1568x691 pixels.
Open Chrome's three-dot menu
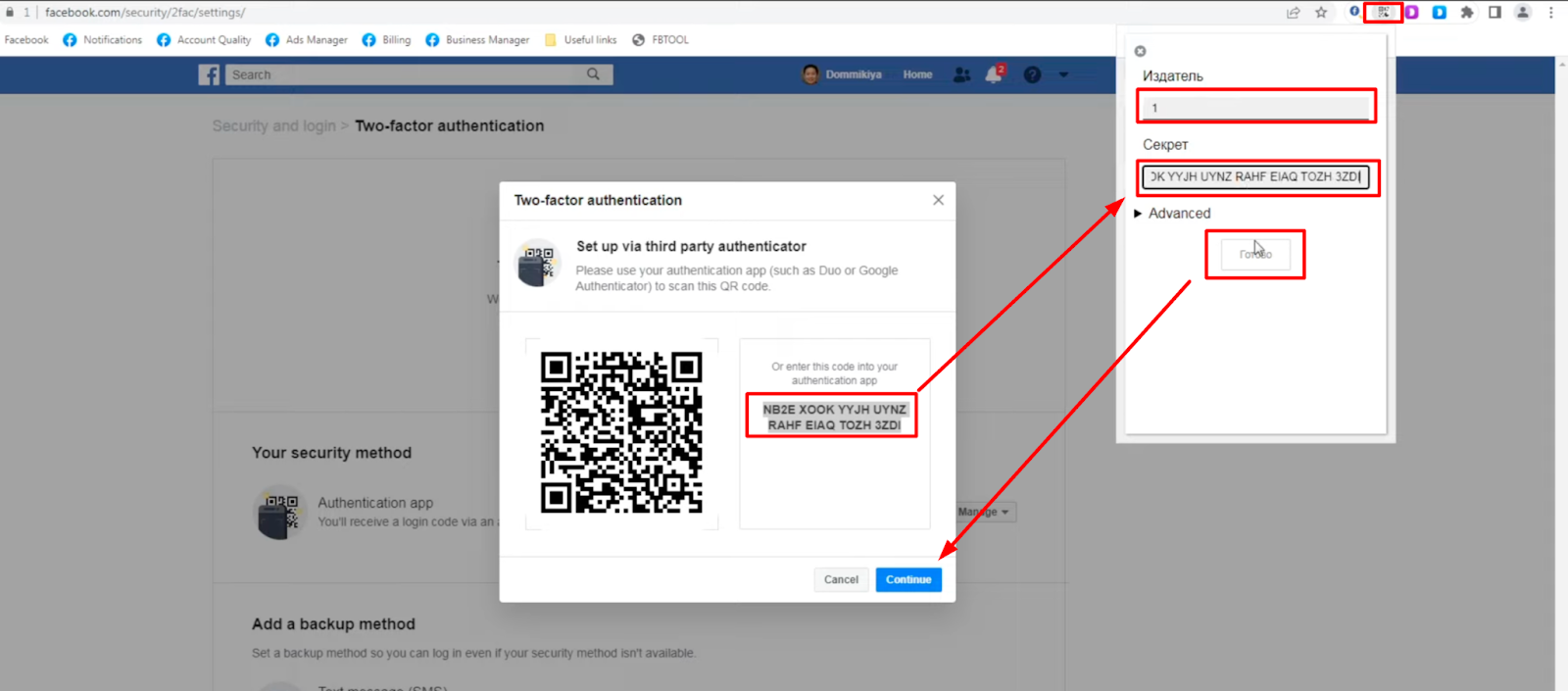(x=1550, y=13)
